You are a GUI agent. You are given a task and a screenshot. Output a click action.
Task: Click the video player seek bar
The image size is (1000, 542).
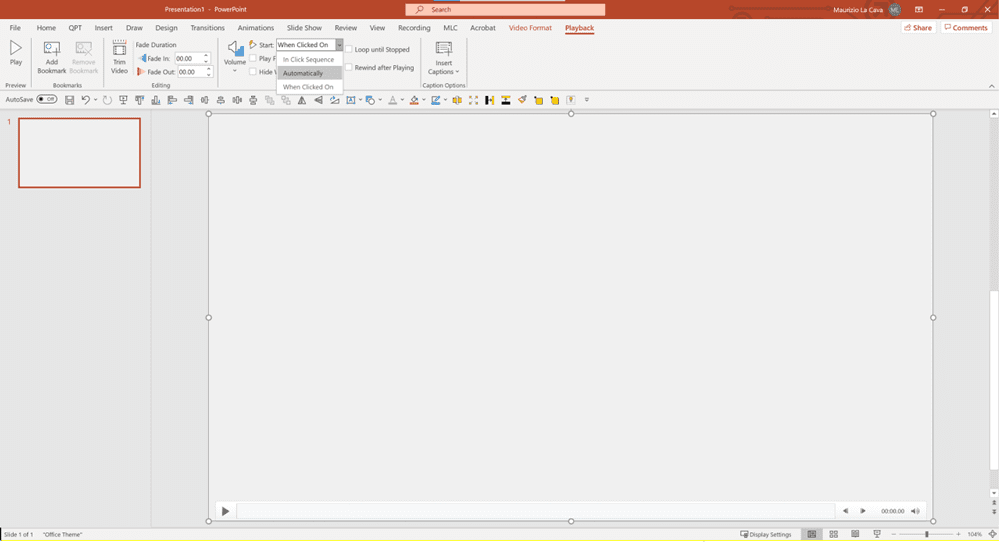coord(536,511)
